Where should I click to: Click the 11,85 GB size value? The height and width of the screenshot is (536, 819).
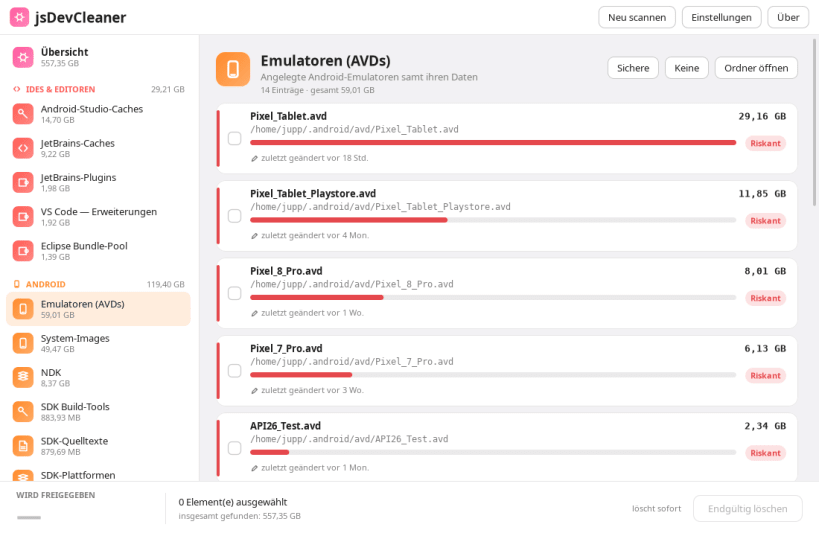coord(762,193)
